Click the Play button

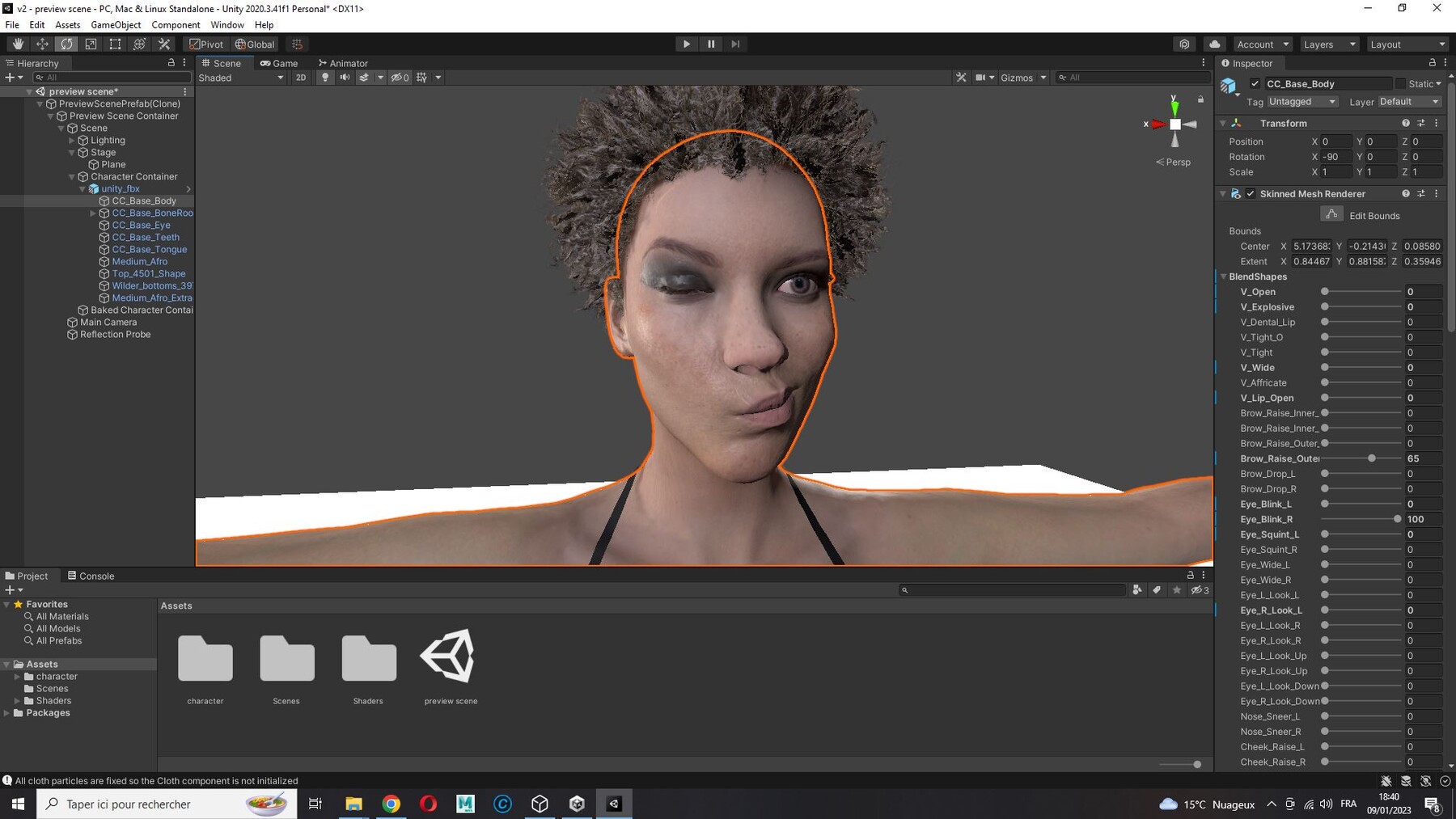(x=687, y=44)
